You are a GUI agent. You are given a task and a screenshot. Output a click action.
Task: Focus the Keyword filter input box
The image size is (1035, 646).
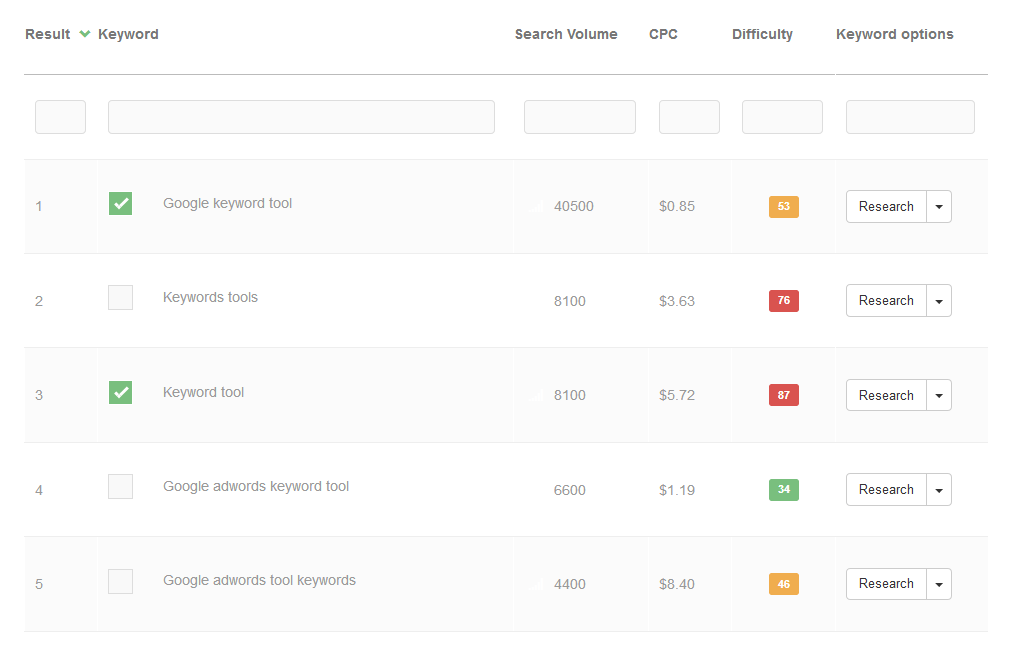[301, 117]
